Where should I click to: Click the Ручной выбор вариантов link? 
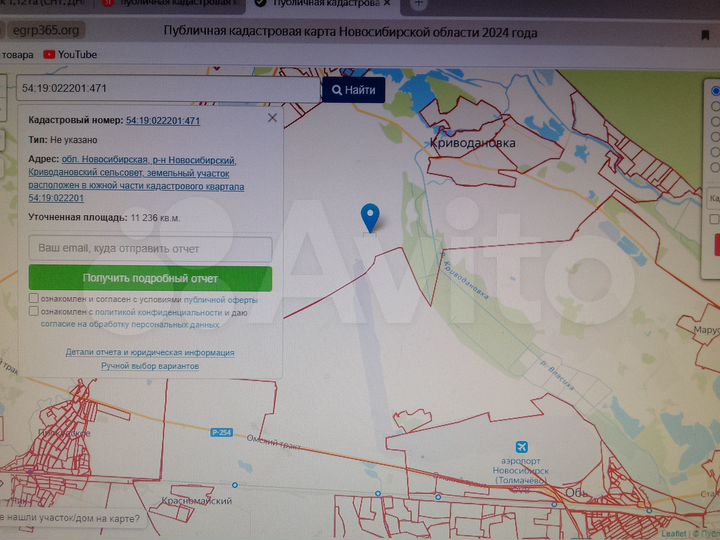pyautogui.click(x=150, y=366)
